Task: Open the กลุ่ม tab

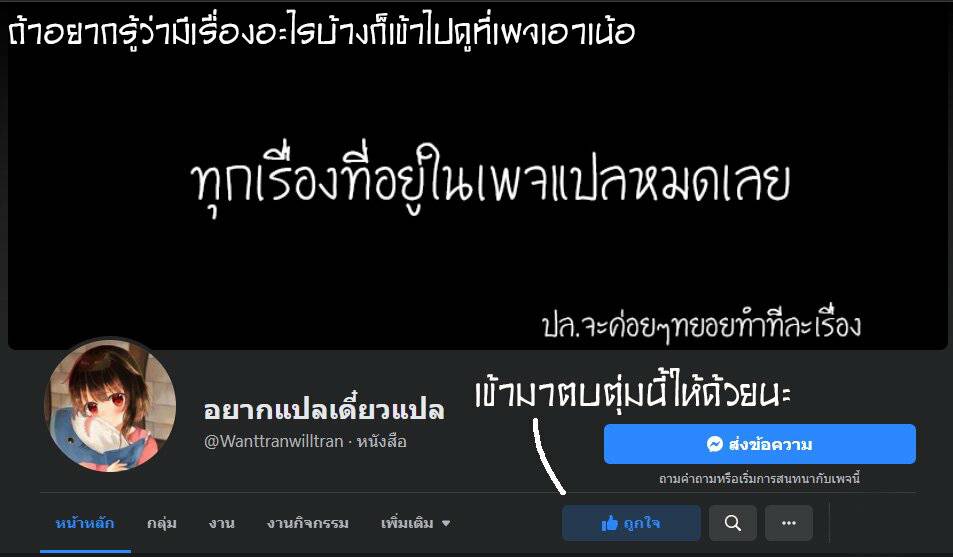Action: [x=162, y=523]
